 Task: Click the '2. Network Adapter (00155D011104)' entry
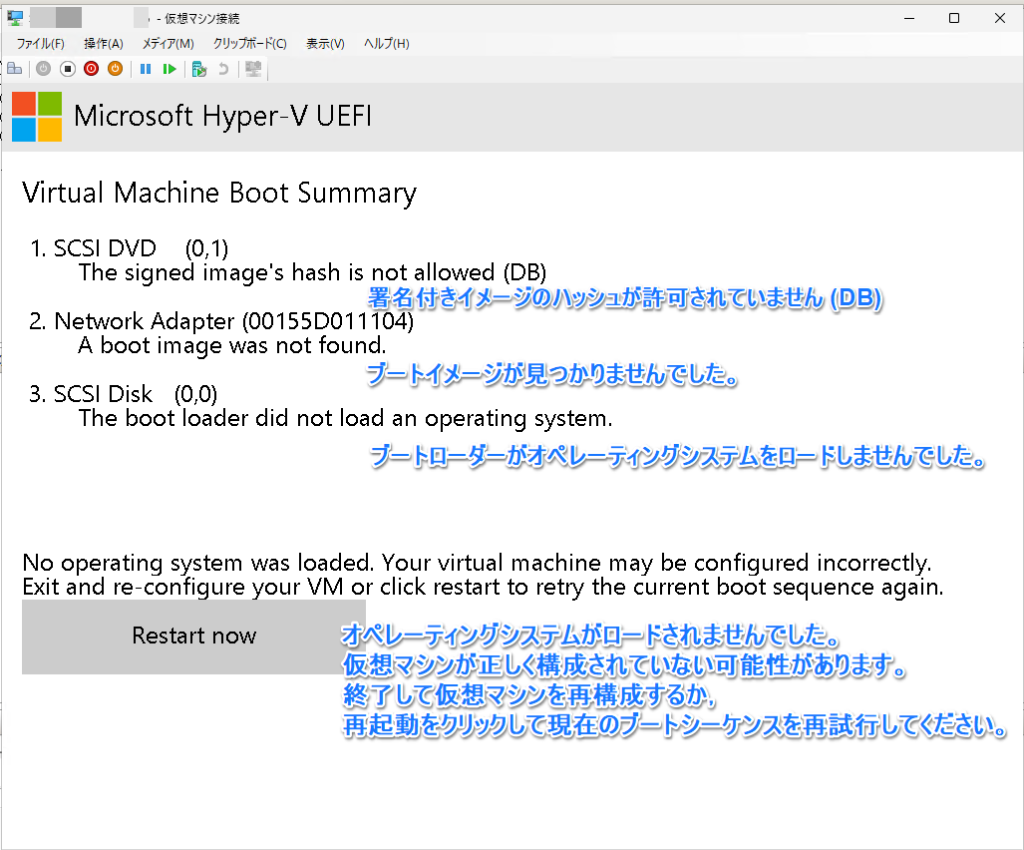pyautogui.click(x=221, y=321)
